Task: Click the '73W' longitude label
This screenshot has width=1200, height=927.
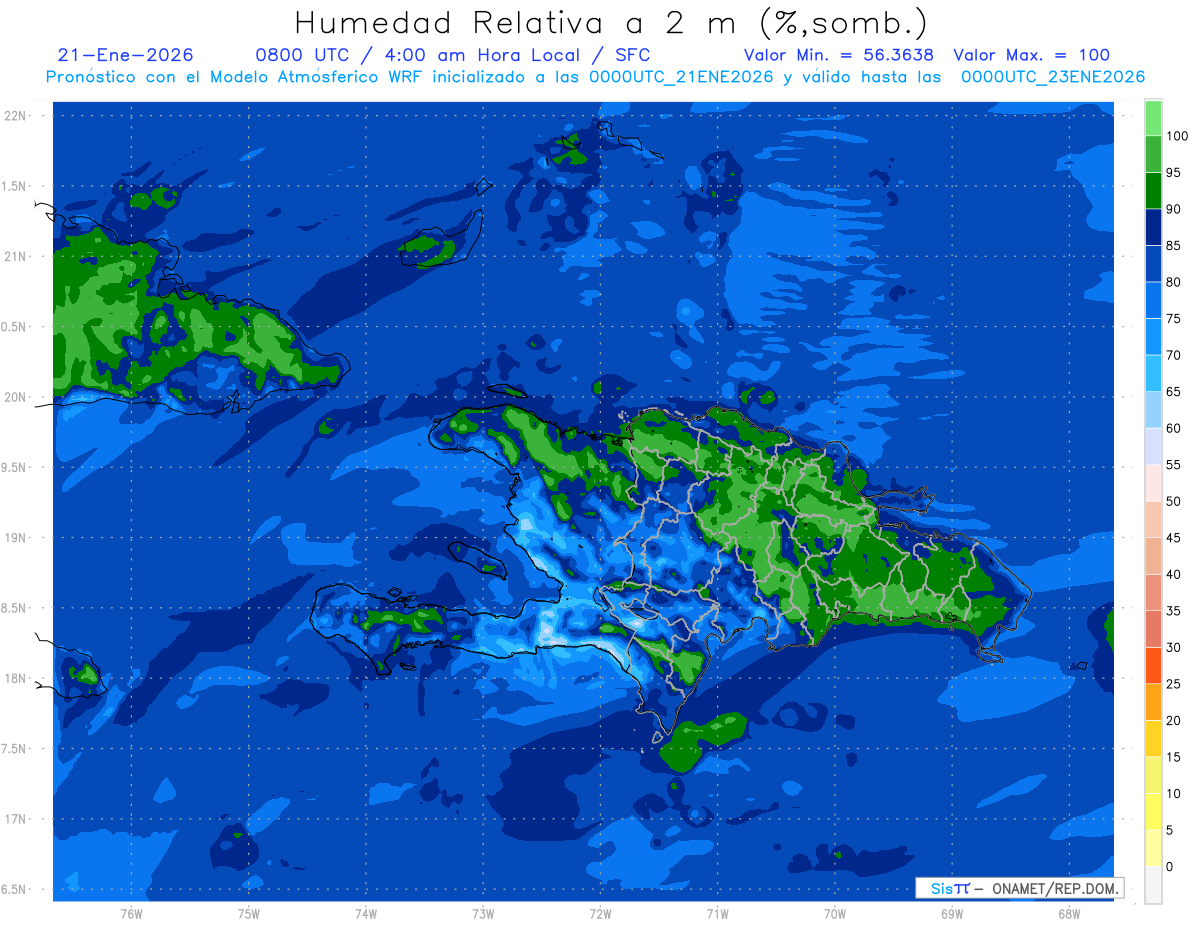Action: (x=483, y=913)
